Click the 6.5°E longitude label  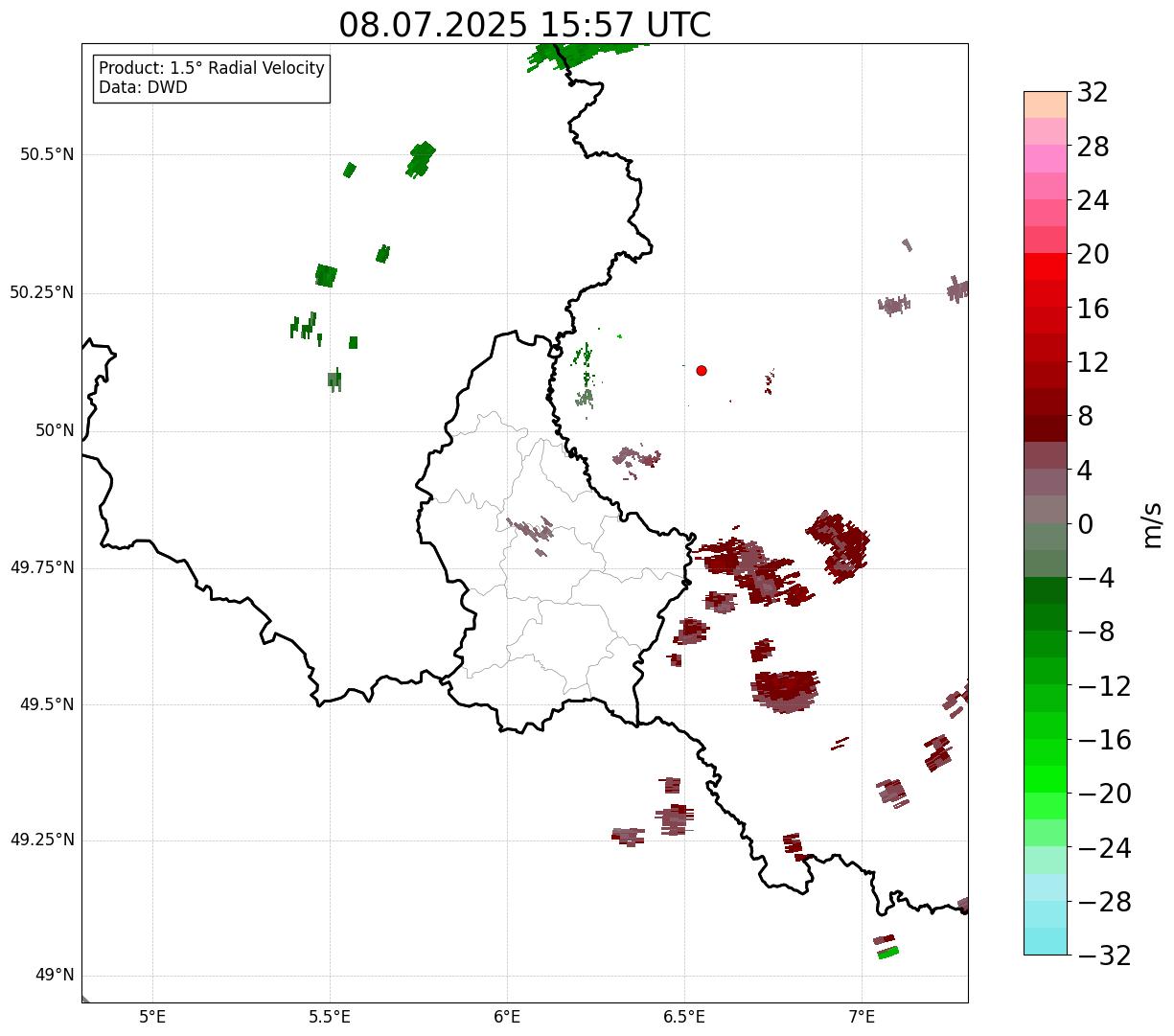(x=685, y=1016)
